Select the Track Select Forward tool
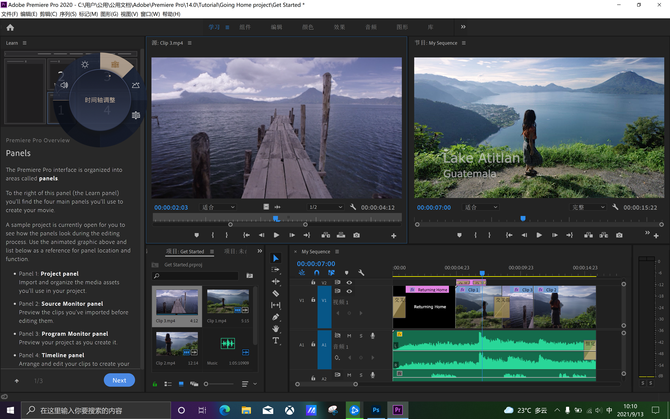 tap(276, 270)
